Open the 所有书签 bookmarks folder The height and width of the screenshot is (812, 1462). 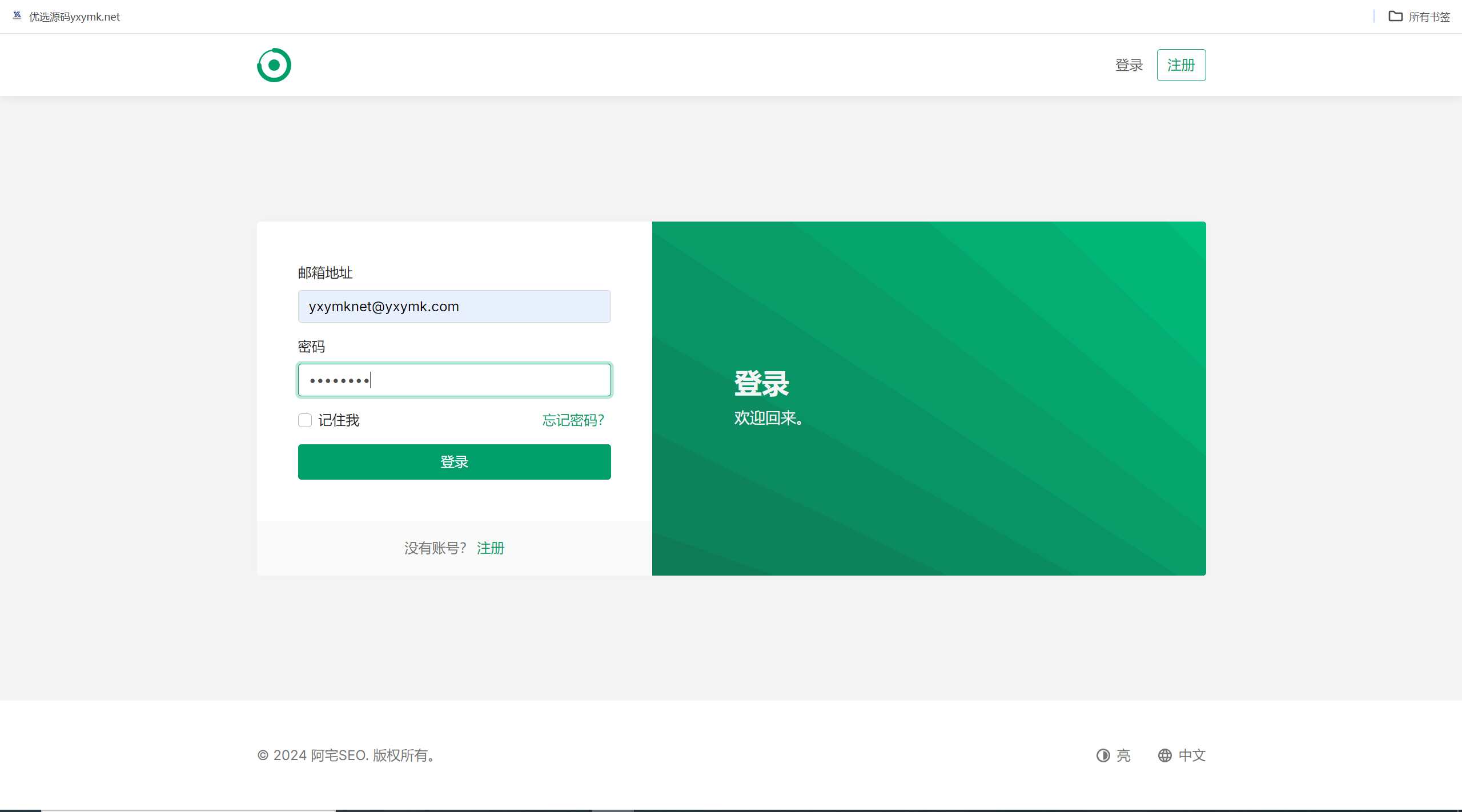pyautogui.click(x=1419, y=17)
